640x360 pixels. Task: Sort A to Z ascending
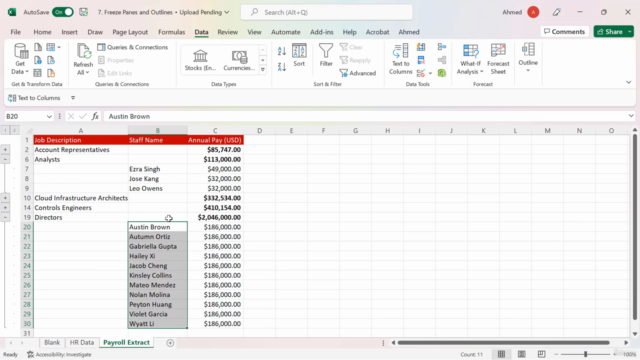click(x=282, y=51)
